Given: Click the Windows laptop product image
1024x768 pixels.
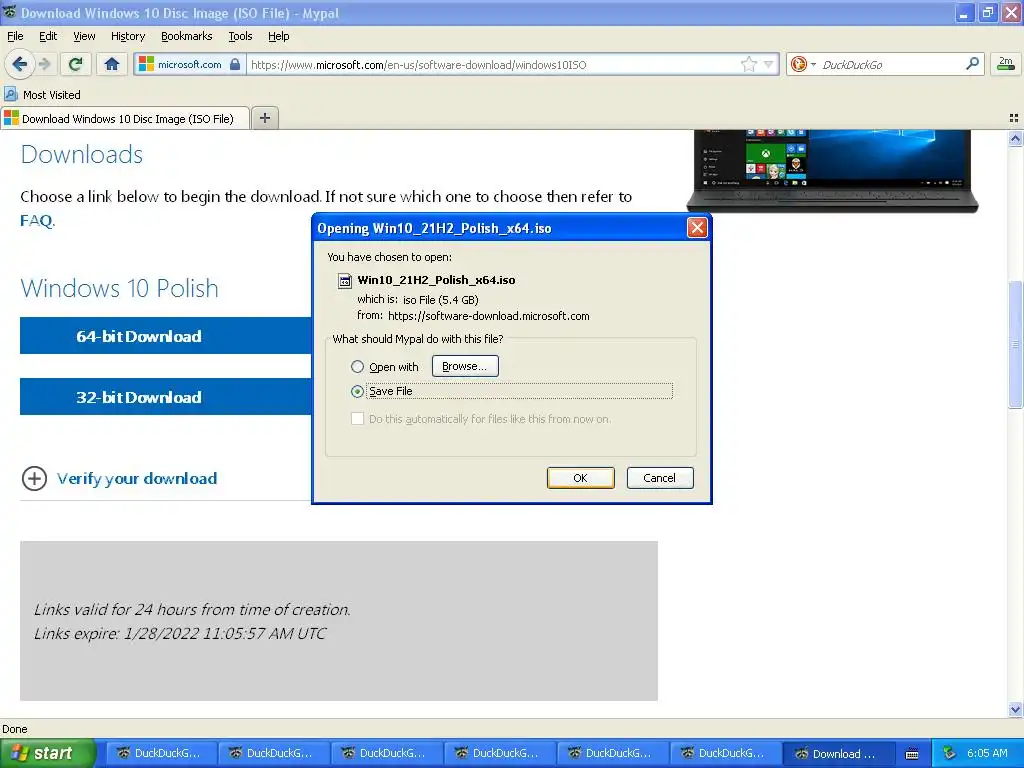Looking at the screenshot, I should [x=833, y=171].
